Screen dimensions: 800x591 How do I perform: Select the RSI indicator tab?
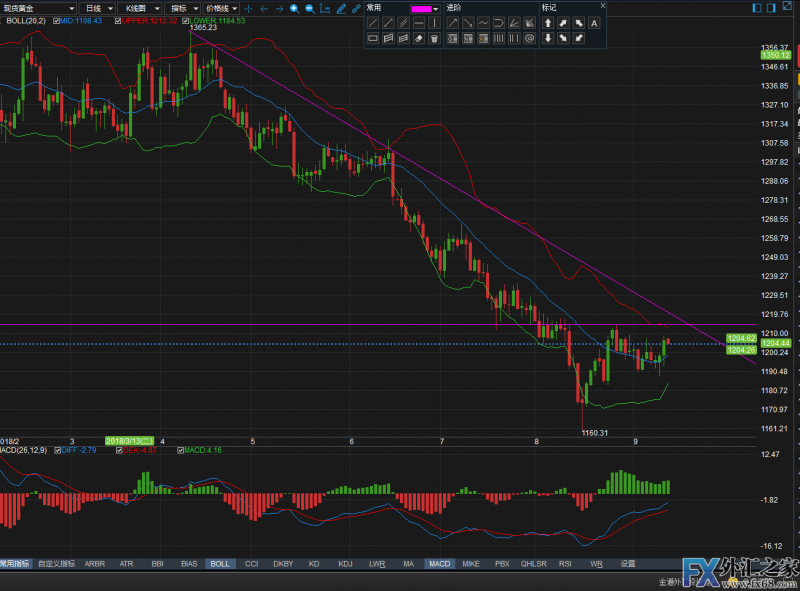tap(565, 564)
